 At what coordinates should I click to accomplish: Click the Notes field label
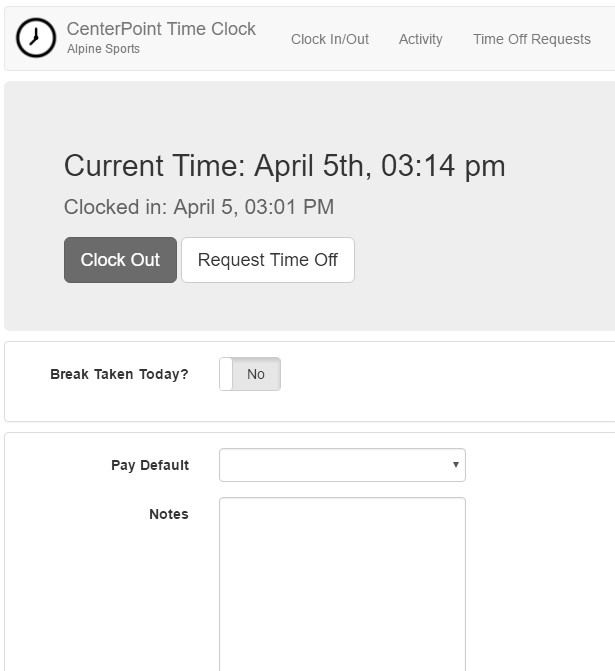(169, 514)
